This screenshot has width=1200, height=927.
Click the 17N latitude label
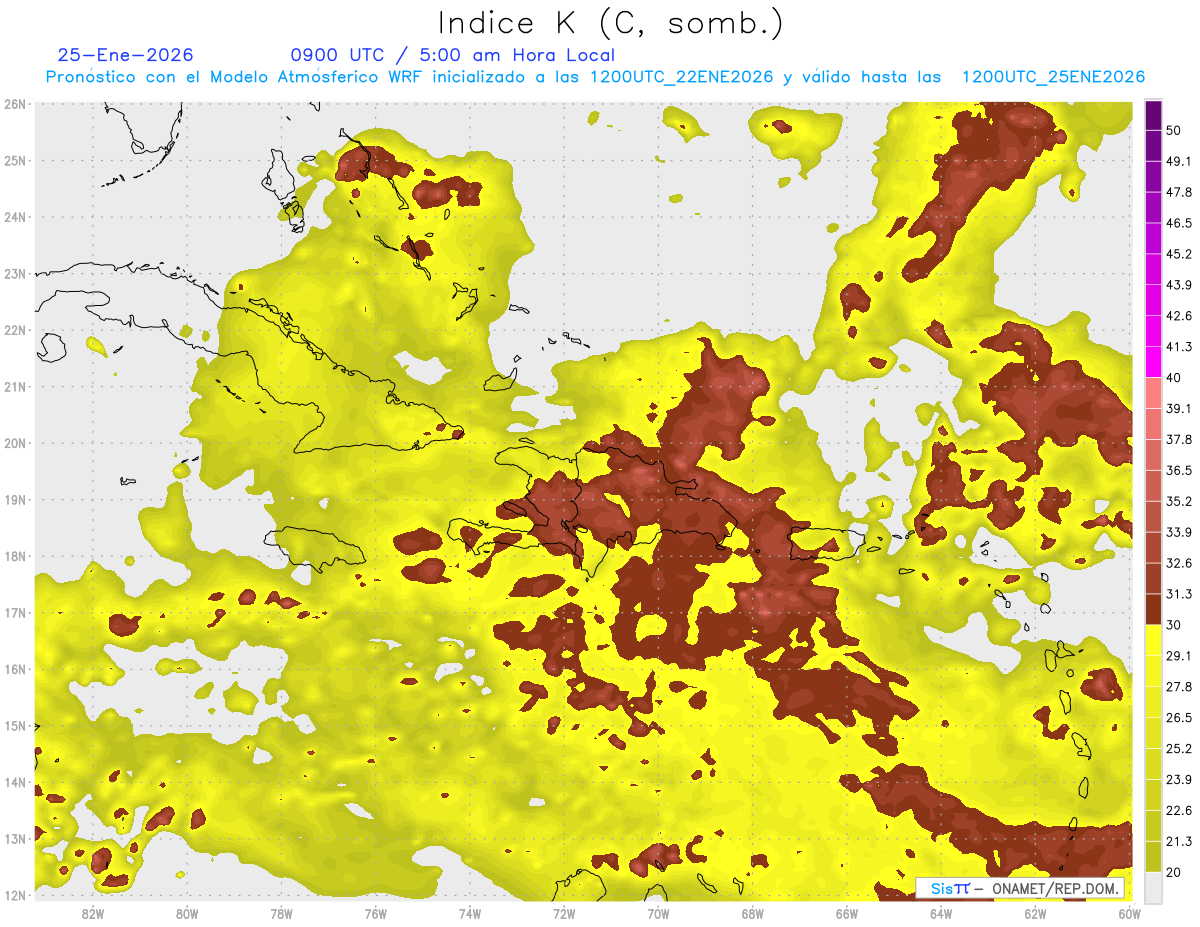pos(14,612)
